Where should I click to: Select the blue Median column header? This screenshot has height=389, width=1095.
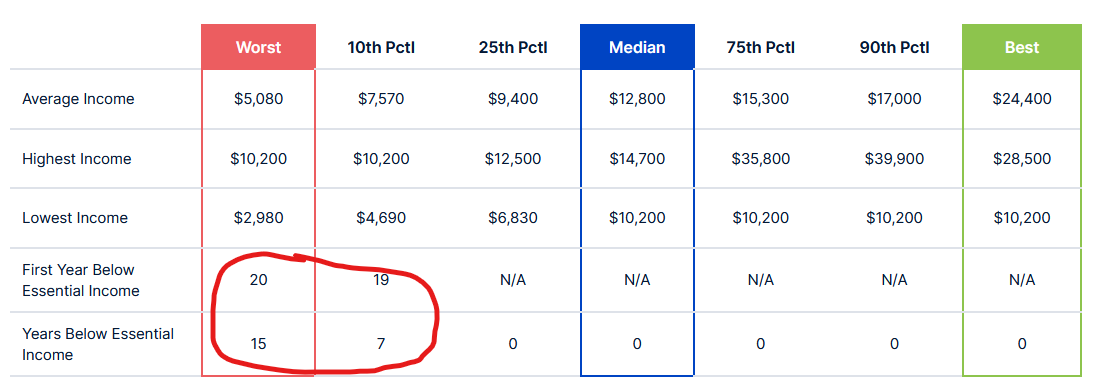[x=637, y=47]
